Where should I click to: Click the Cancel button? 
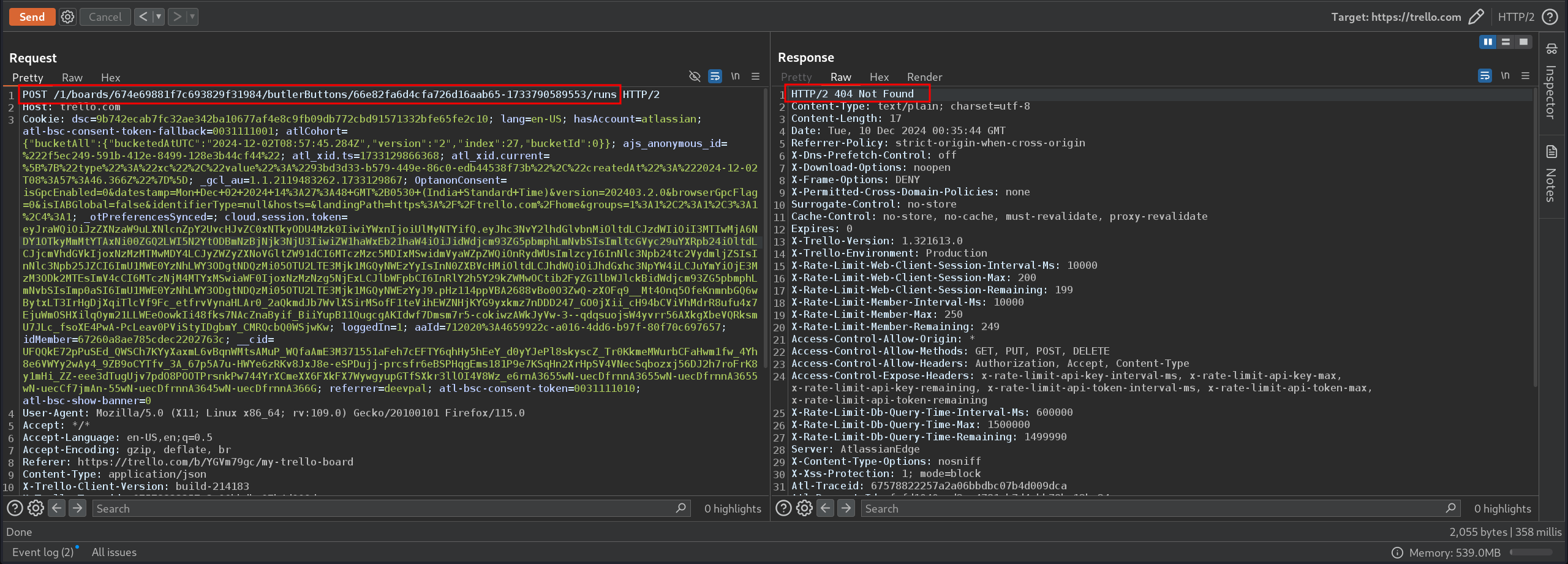point(105,17)
